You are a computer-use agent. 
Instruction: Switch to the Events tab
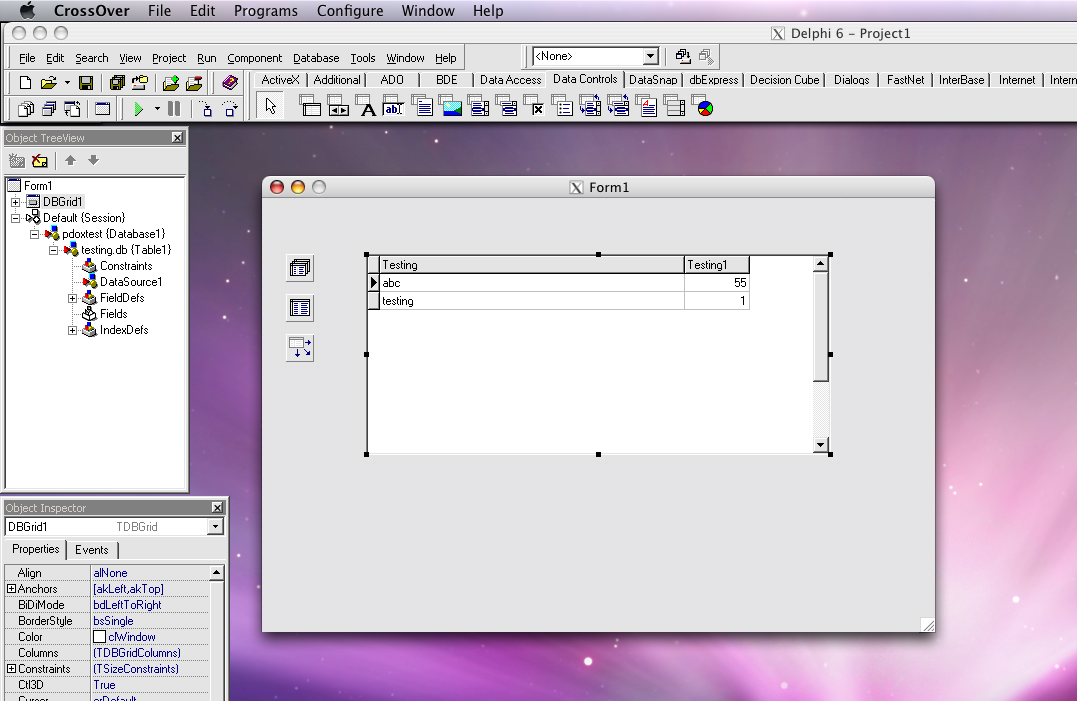92,550
